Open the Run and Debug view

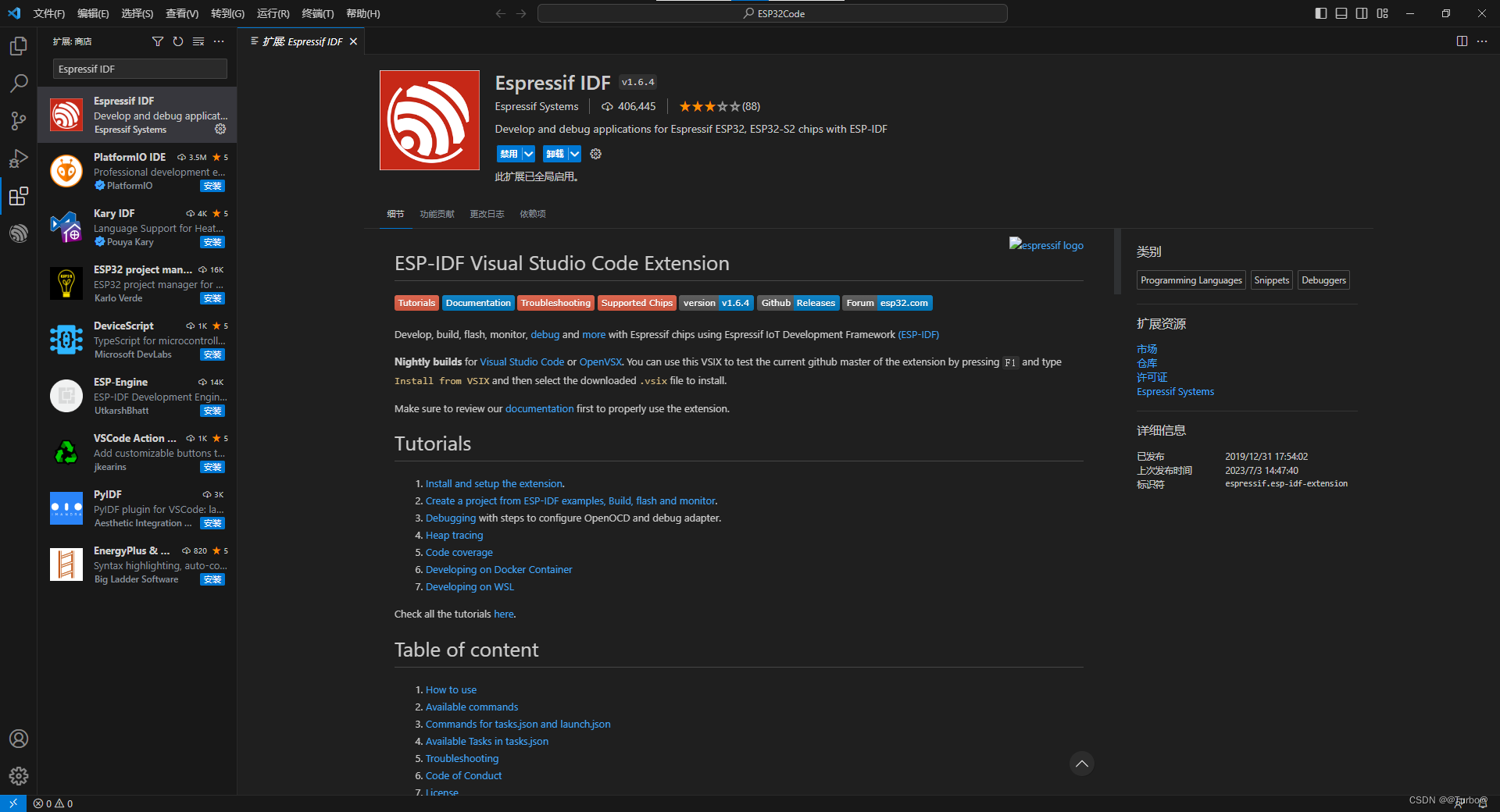tap(18, 158)
